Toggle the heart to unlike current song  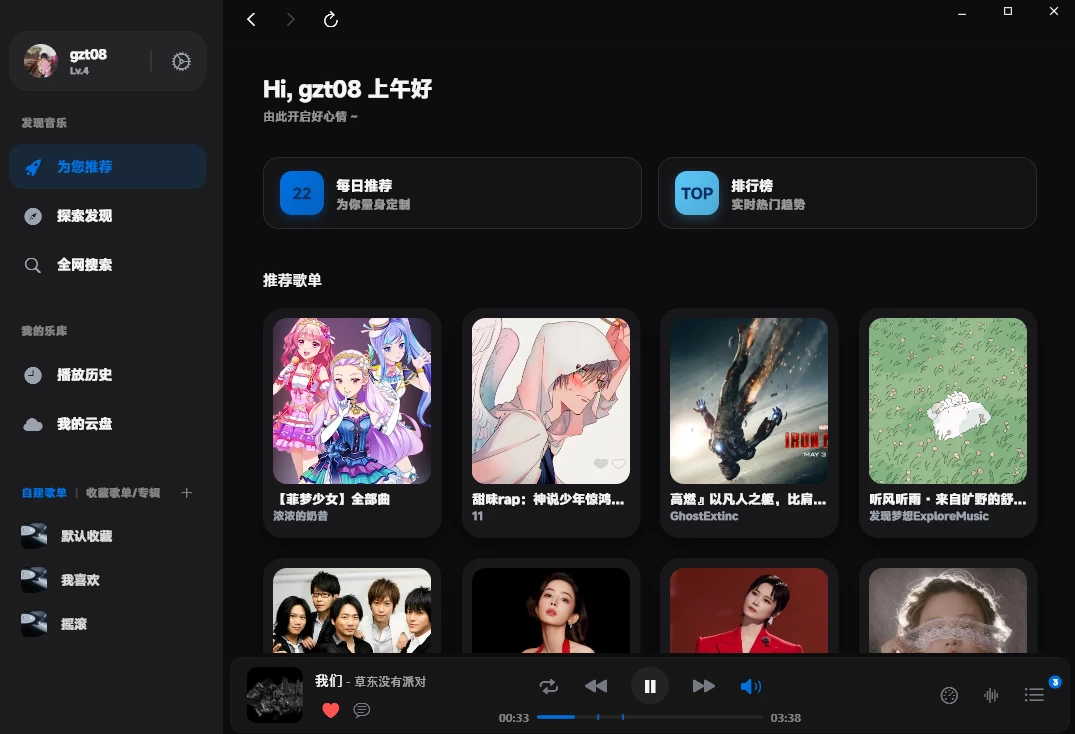click(331, 710)
